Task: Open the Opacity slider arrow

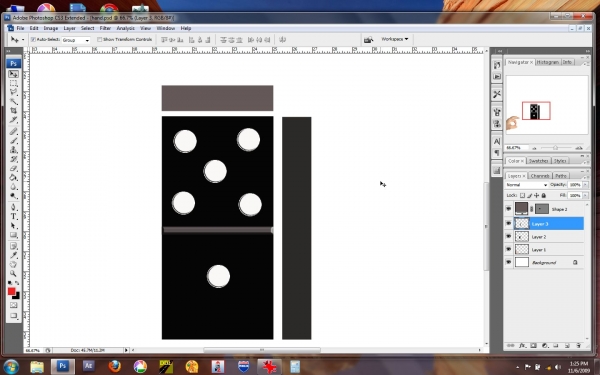Action: (585, 185)
